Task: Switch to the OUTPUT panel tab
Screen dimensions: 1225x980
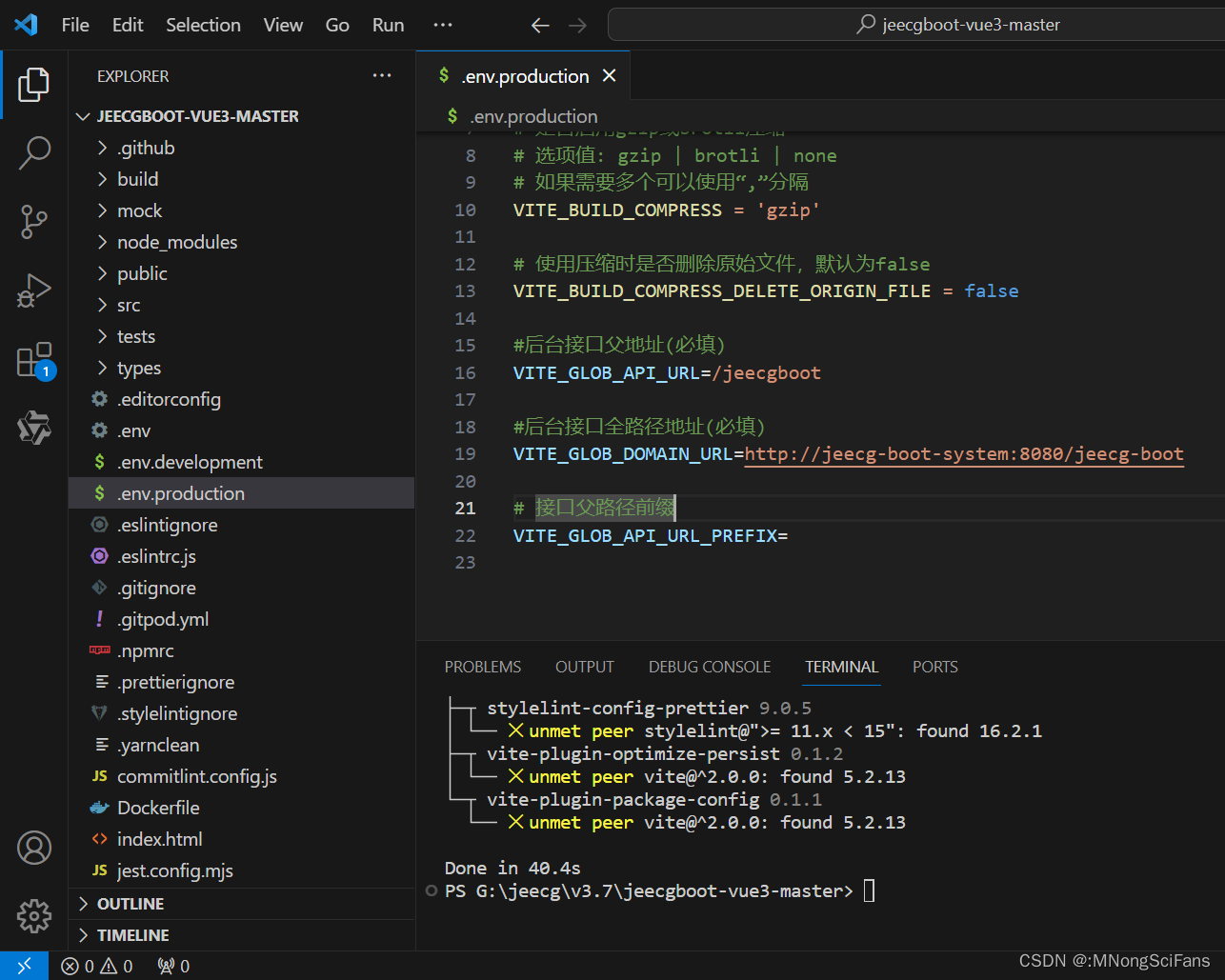Action: 585,667
